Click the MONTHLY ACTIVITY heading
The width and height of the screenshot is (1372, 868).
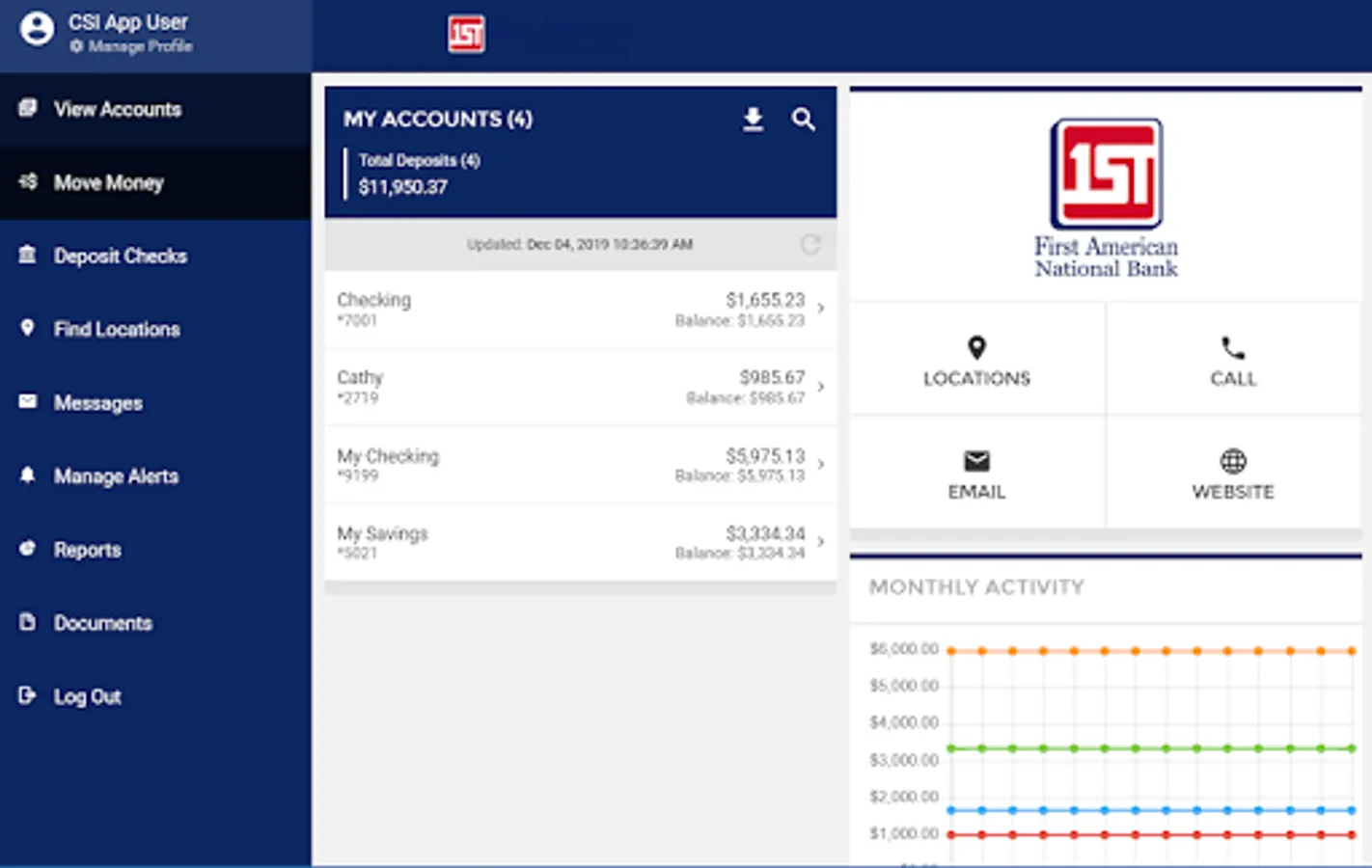point(976,587)
